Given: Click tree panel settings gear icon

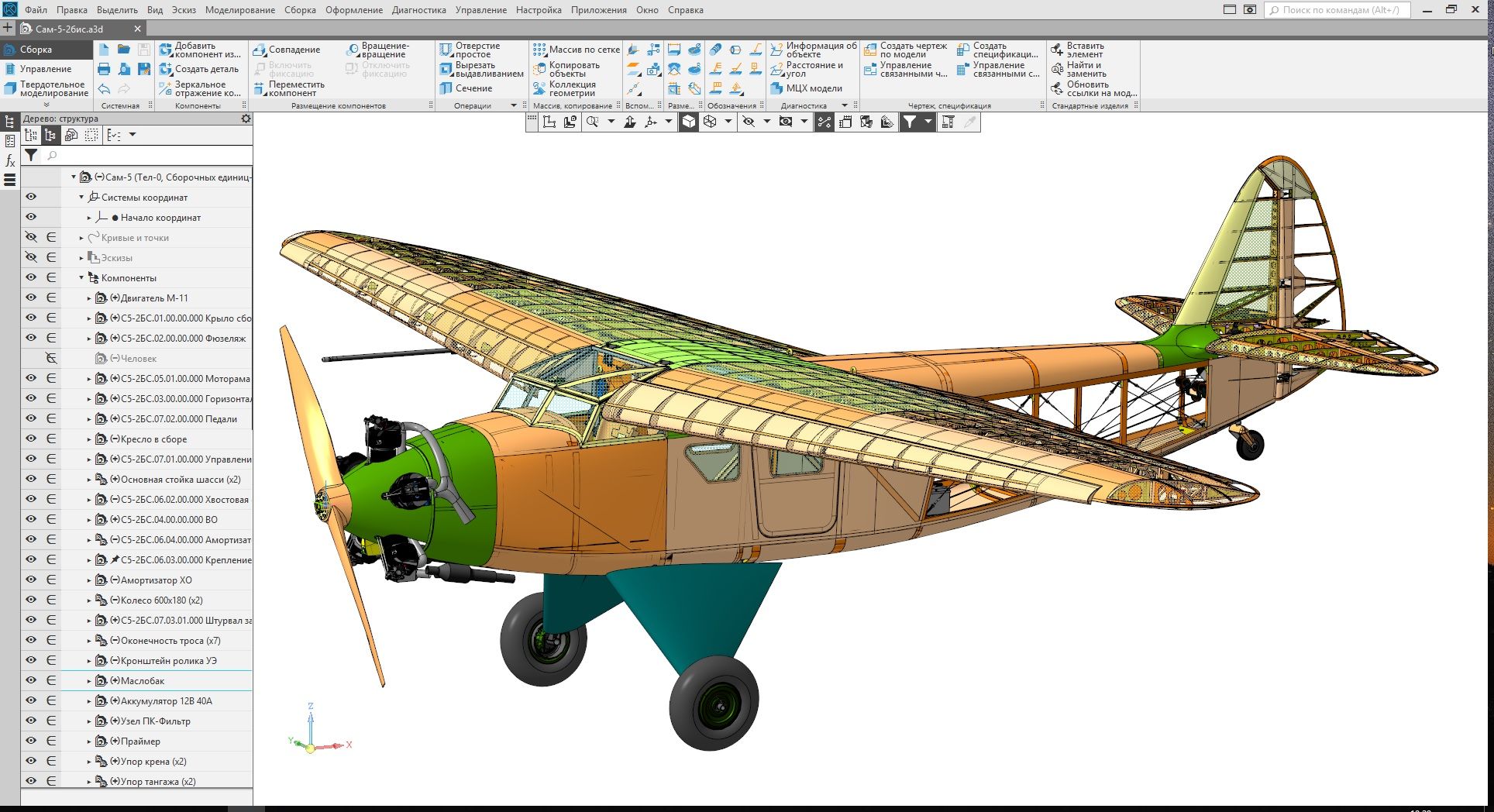Looking at the screenshot, I should [246, 119].
